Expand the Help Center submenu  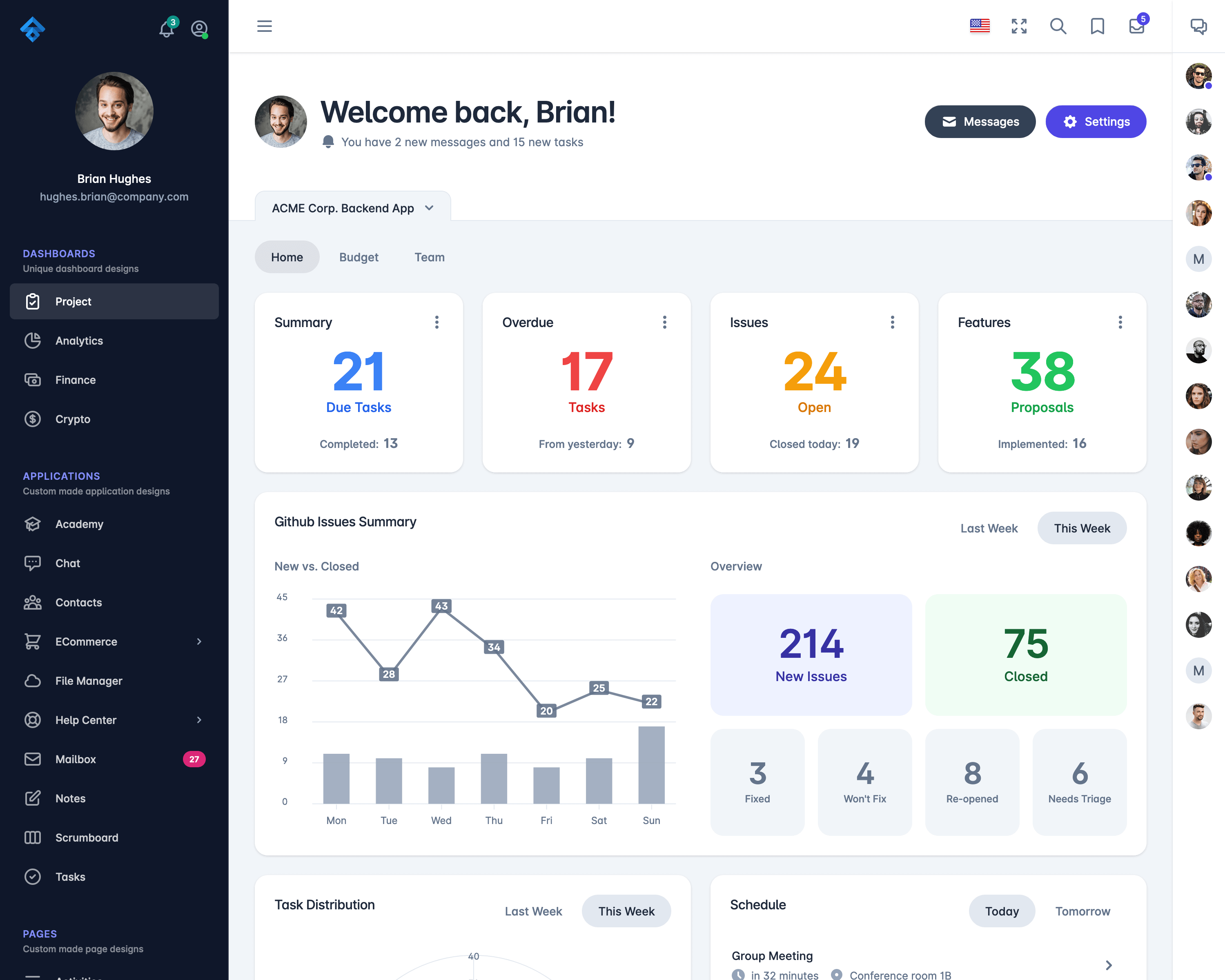pyautogui.click(x=199, y=720)
